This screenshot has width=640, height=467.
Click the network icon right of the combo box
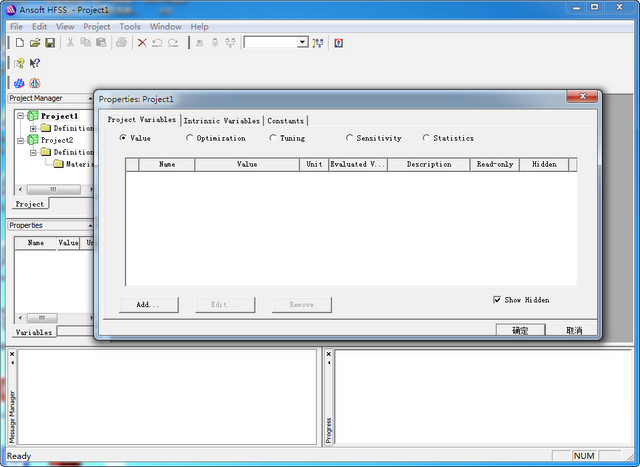(318, 42)
